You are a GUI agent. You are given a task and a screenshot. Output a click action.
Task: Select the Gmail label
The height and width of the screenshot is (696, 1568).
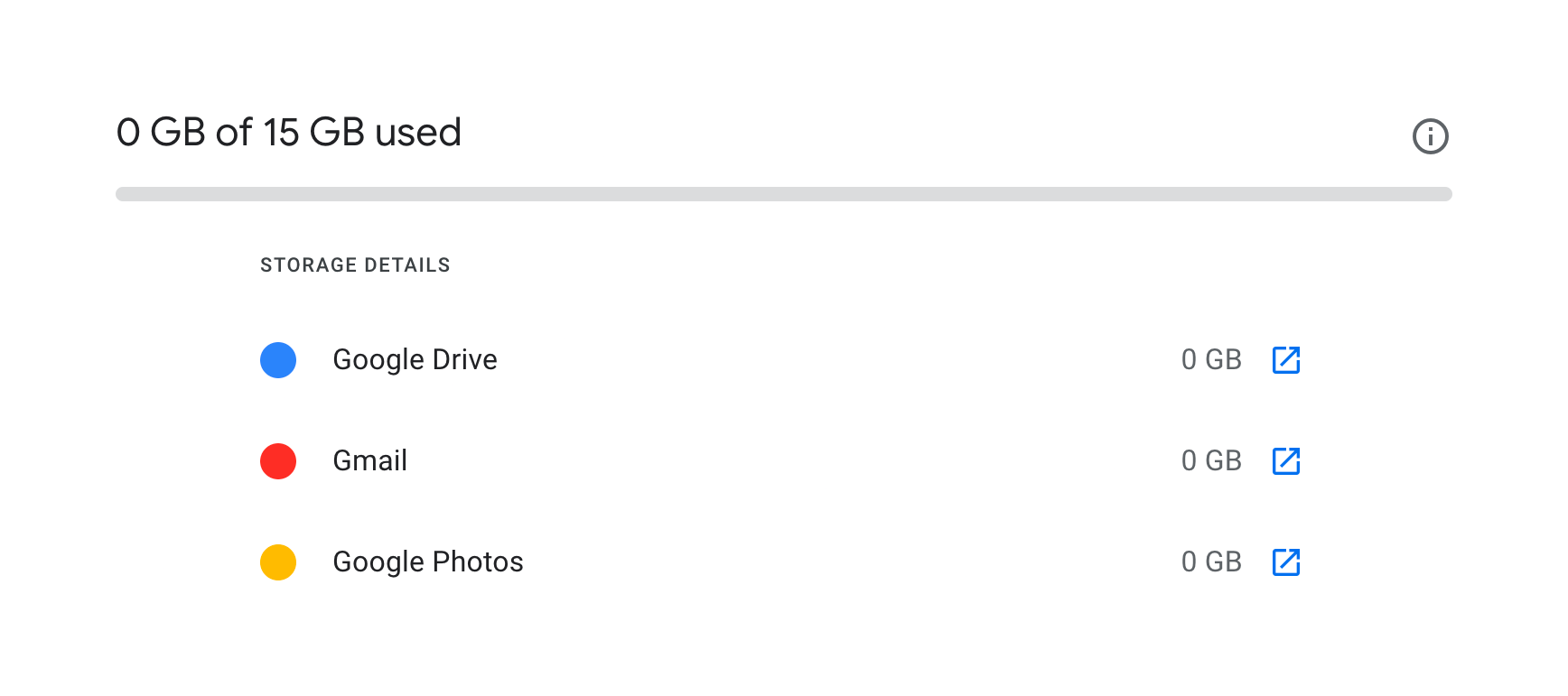click(x=369, y=461)
